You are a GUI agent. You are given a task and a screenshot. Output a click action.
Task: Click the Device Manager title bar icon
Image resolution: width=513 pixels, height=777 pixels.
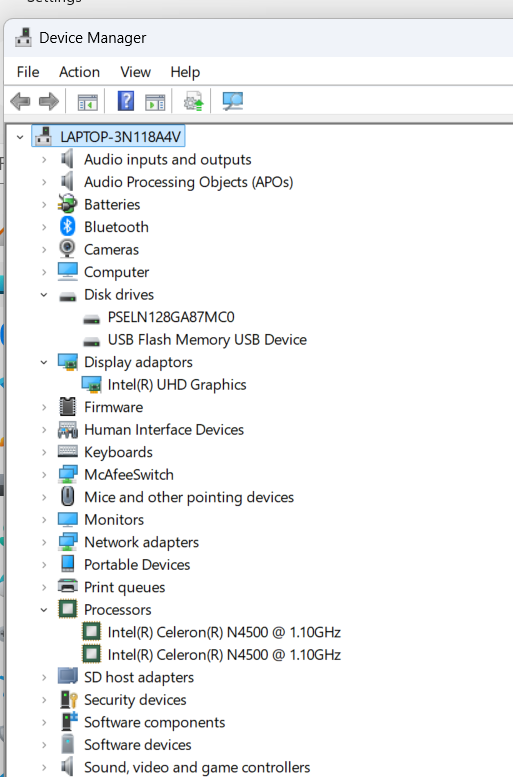(23, 38)
